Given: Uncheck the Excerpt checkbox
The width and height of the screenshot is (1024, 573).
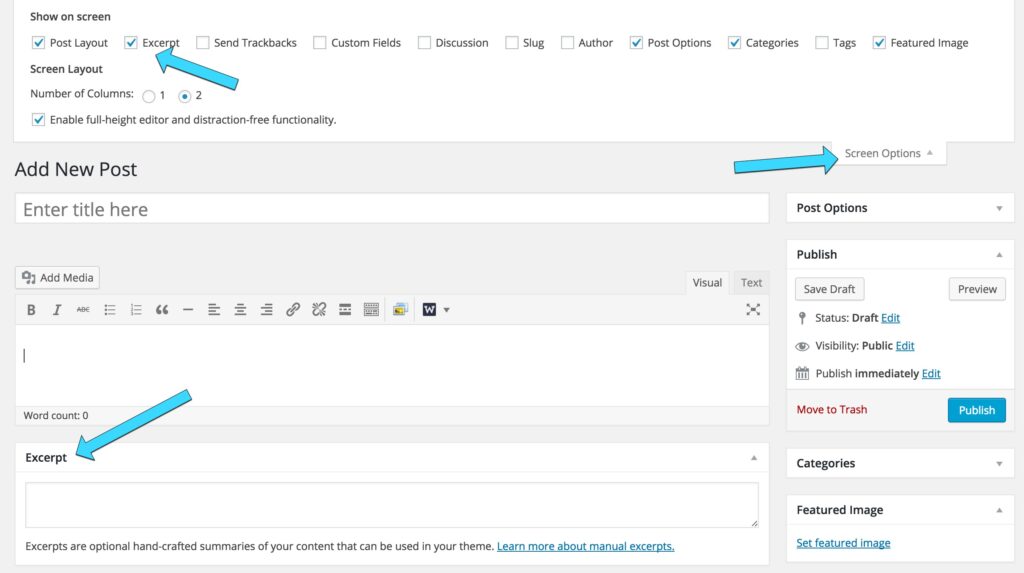Looking at the screenshot, I should pyautogui.click(x=131, y=42).
